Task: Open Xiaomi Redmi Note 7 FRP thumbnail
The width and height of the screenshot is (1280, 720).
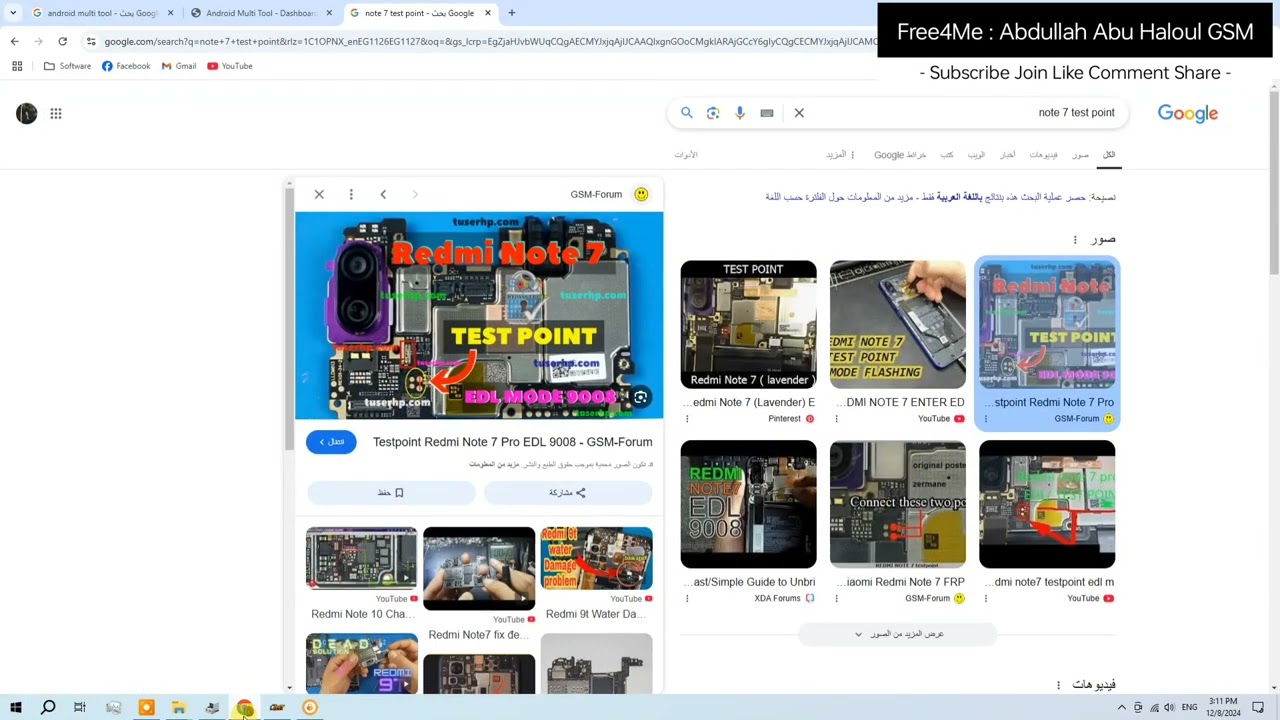Action: point(898,504)
